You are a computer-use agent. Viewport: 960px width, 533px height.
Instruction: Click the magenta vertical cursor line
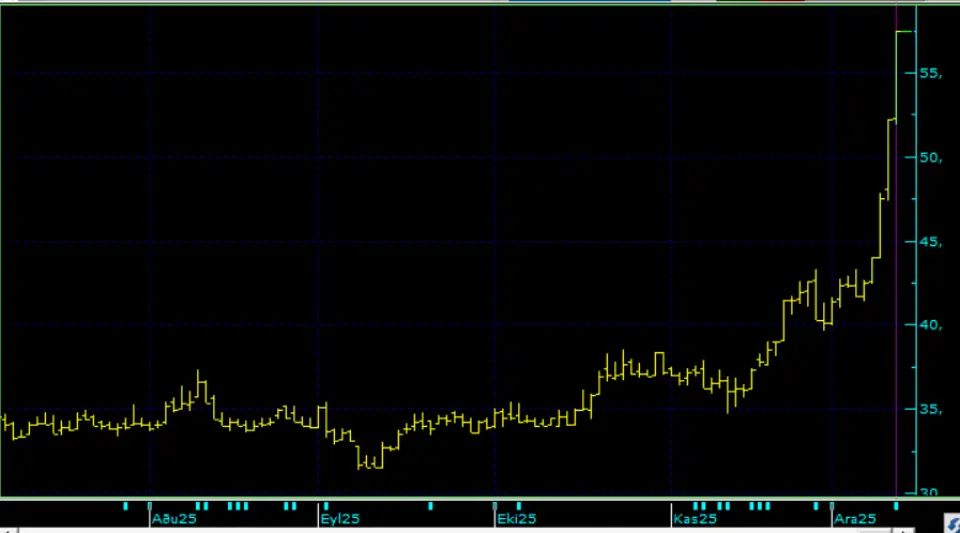(896, 250)
